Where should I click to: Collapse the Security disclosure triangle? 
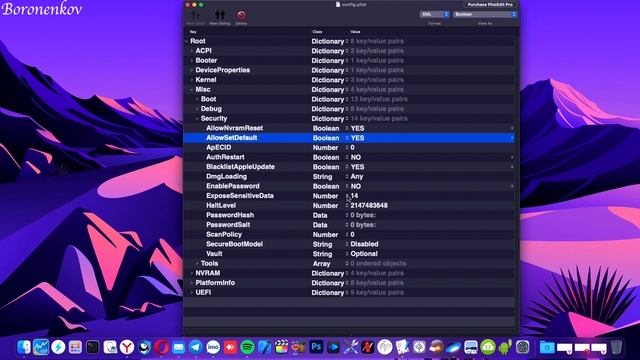(197, 118)
